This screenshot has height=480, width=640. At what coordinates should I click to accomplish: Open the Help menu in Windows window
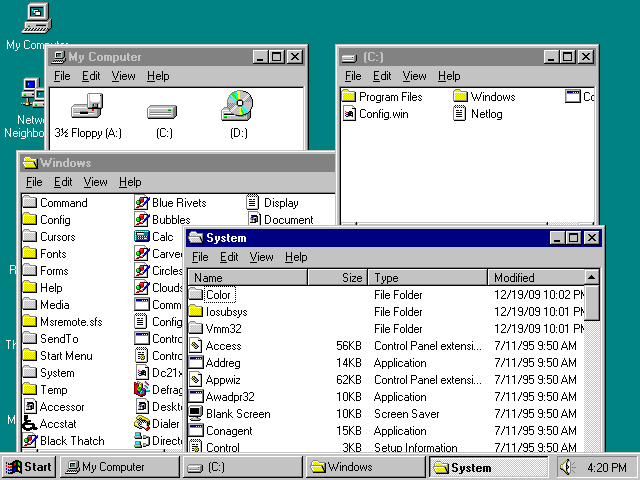coord(130,182)
